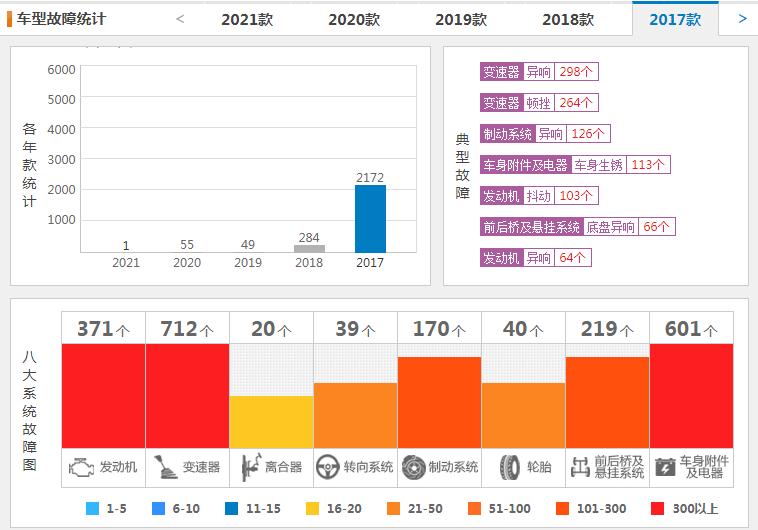The image size is (758, 530).
Task: Click the red 变速器 712个 column
Action: point(187,396)
